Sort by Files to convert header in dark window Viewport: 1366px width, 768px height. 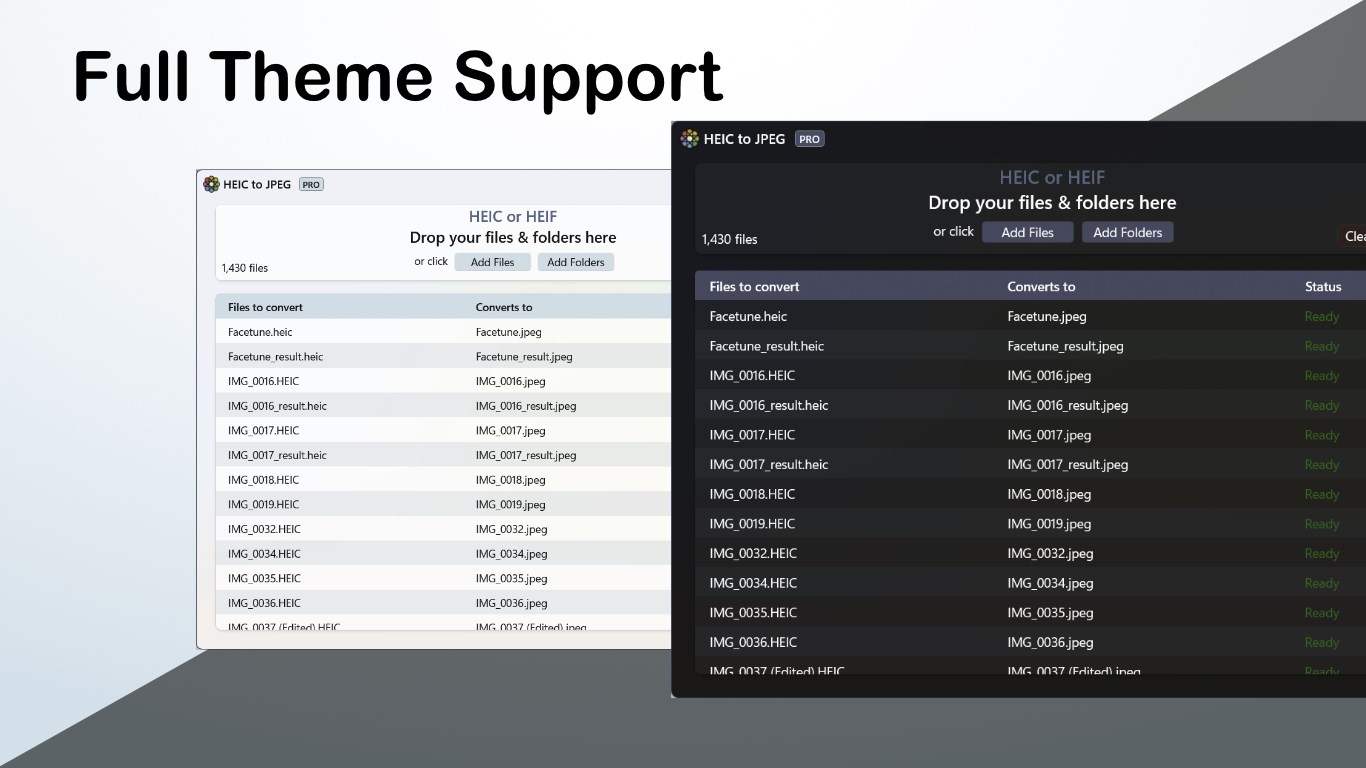click(754, 286)
